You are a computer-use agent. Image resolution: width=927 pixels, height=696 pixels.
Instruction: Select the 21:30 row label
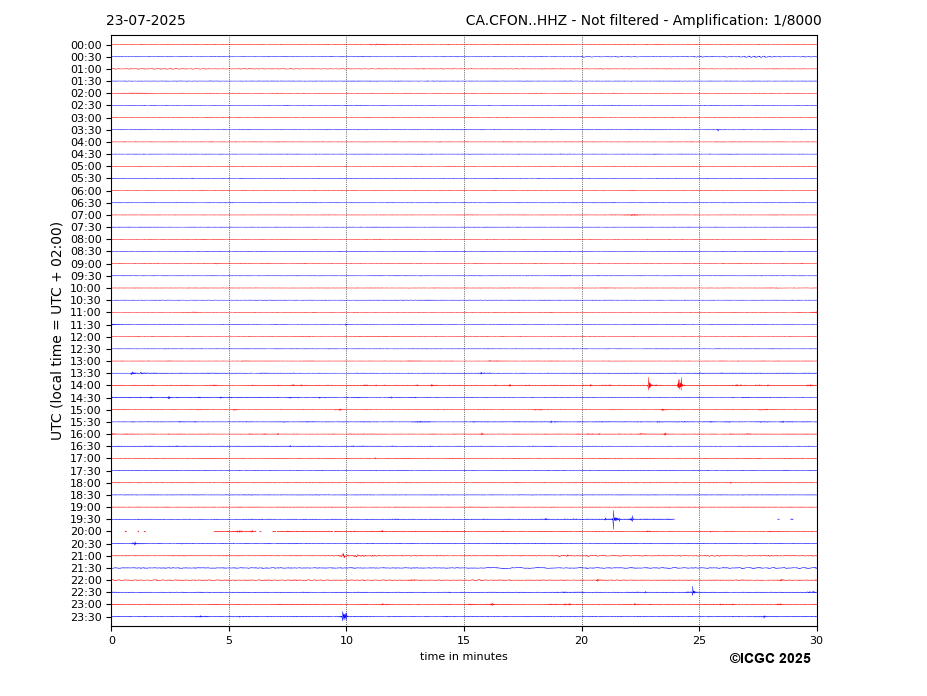86,569
